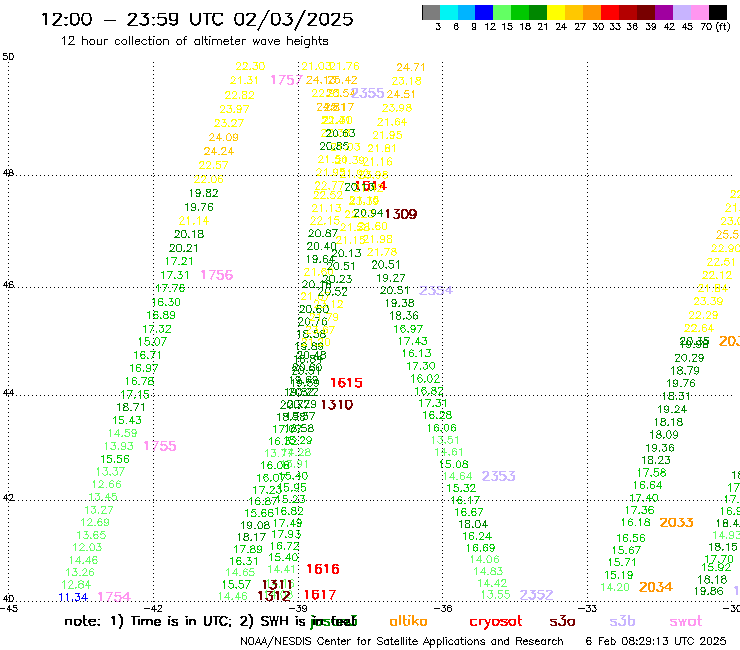This screenshot has width=740, height=650.
Task: Click the latitude axis label '44'
Action: click(8, 393)
